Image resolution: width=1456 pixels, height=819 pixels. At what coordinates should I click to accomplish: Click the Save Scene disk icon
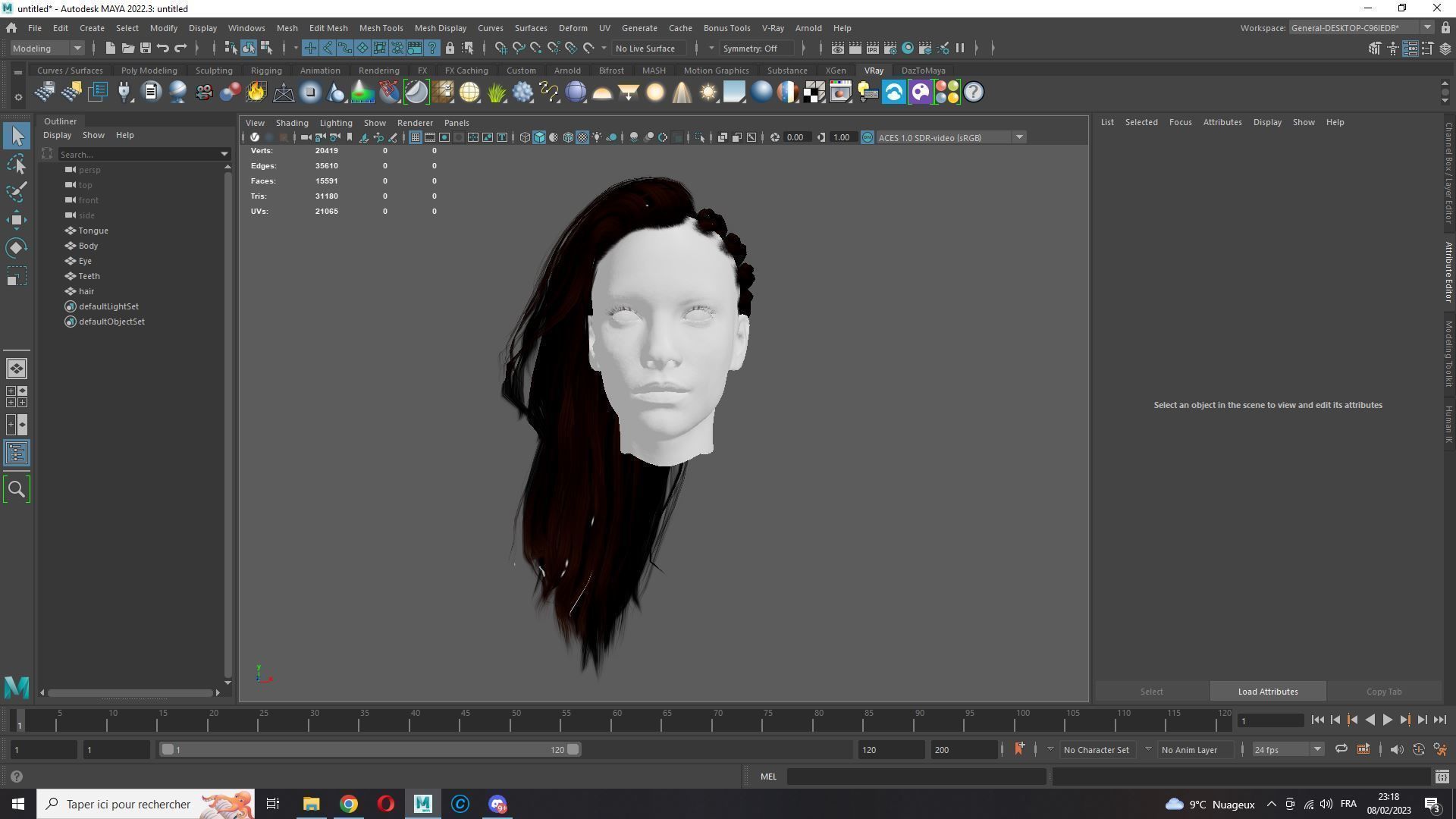tap(145, 49)
